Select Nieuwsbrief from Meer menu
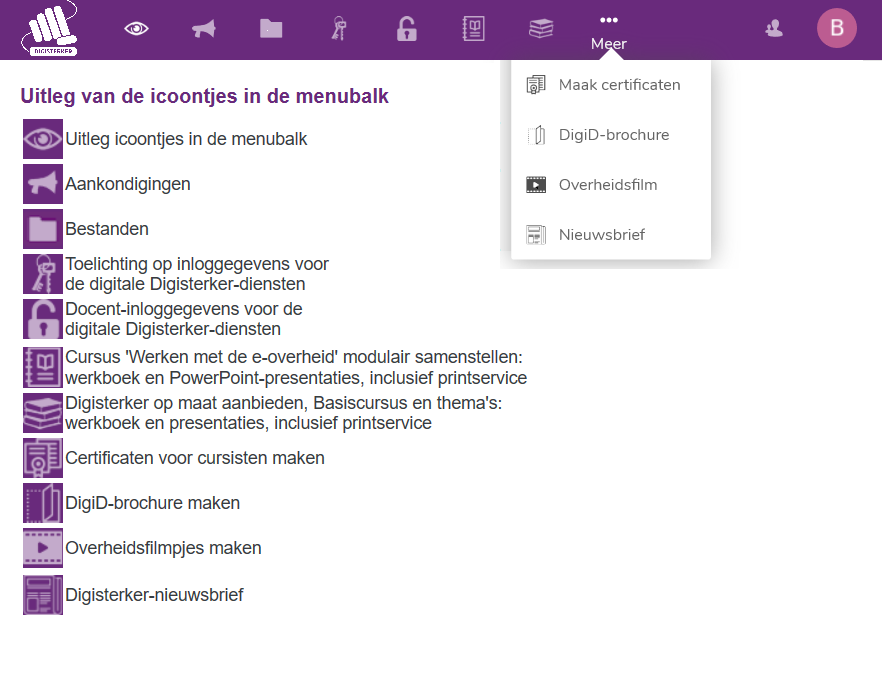The image size is (882, 682). tap(611, 235)
